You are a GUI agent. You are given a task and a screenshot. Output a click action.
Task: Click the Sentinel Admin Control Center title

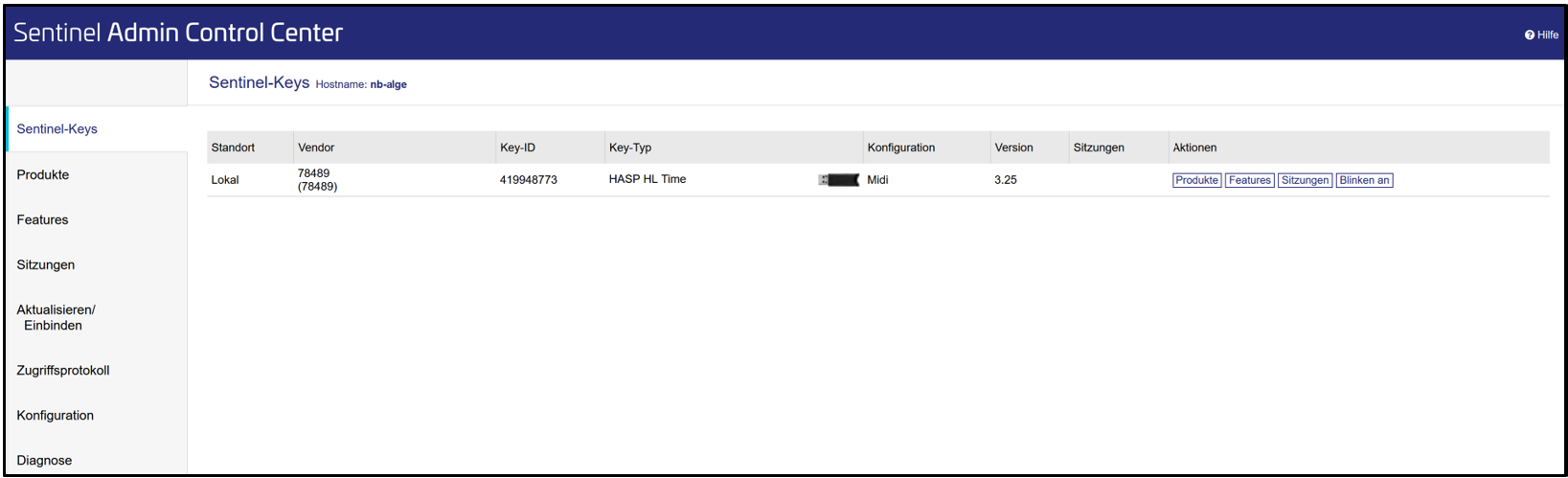tap(178, 33)
